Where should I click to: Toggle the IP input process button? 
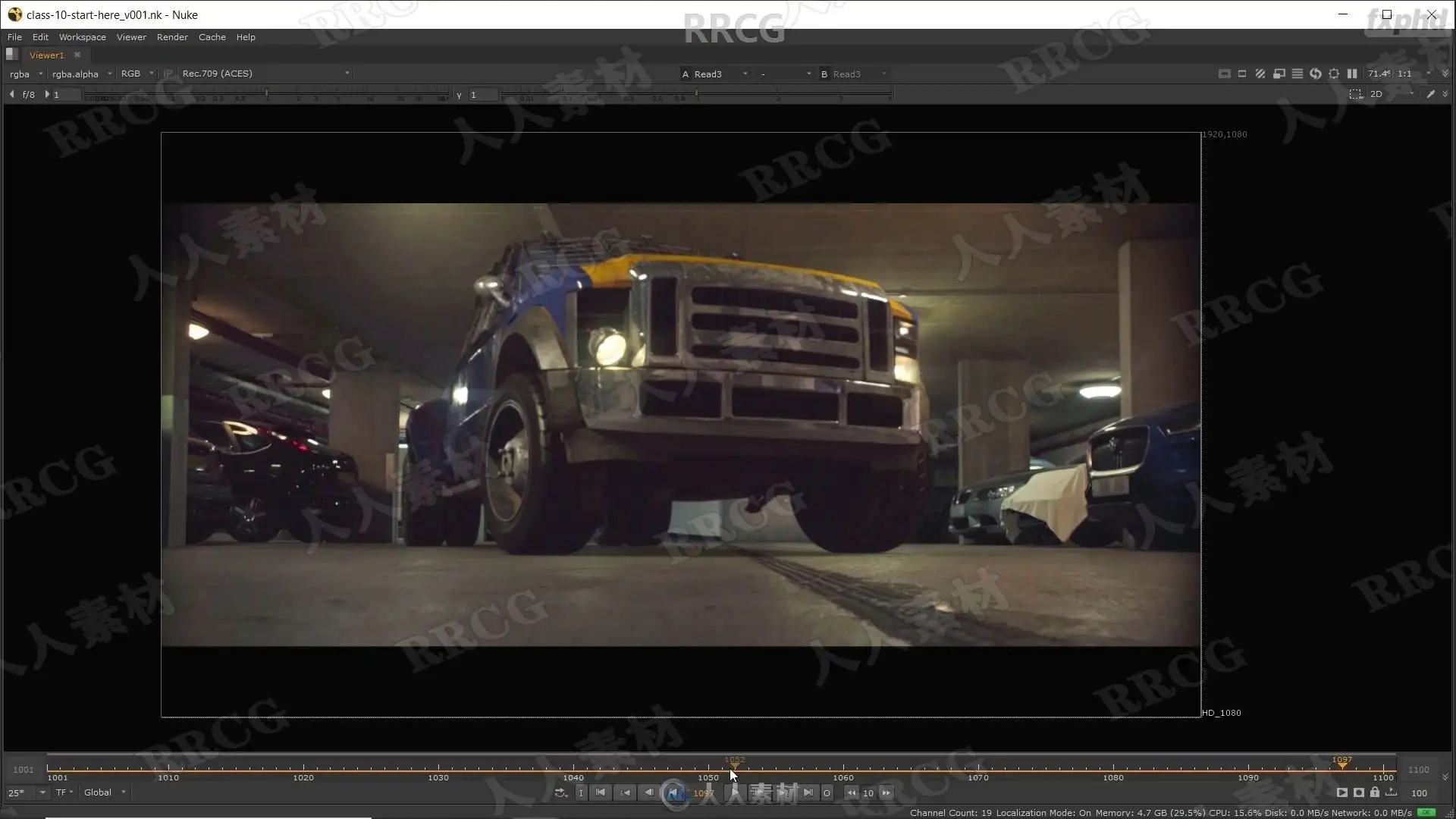(168, 74)
